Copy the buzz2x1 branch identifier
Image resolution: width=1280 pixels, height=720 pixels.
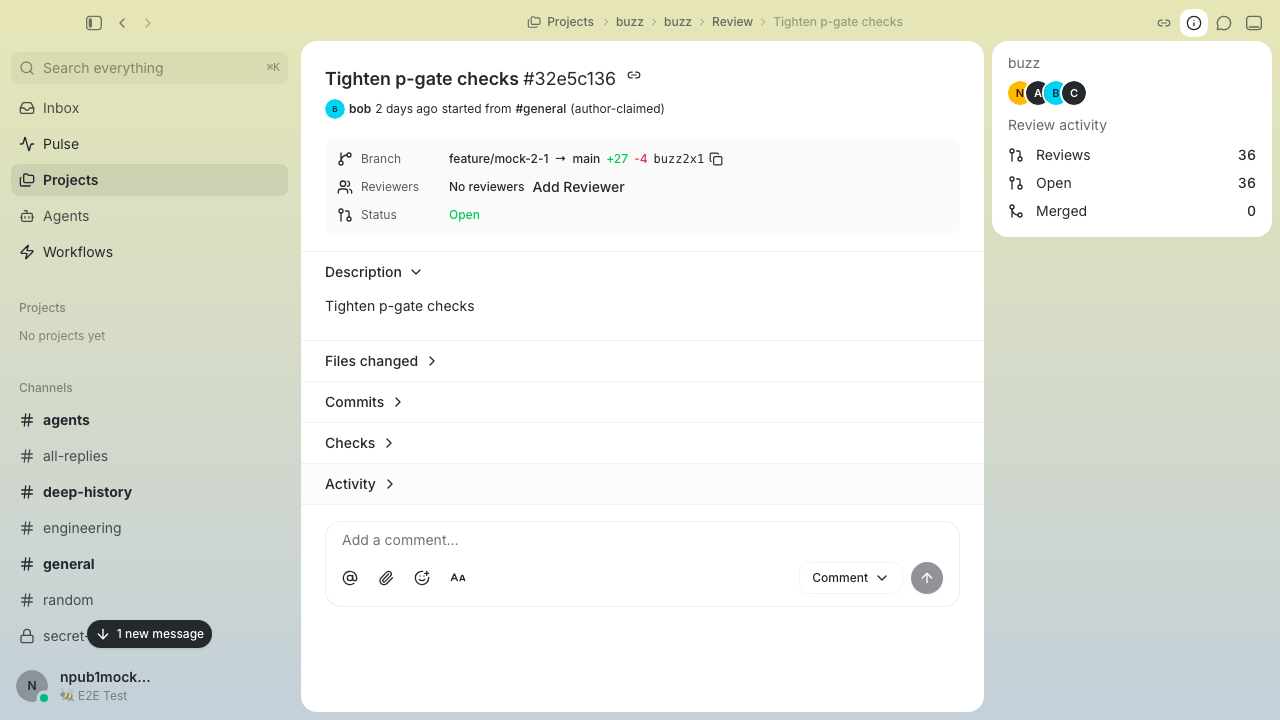point(716,159)
